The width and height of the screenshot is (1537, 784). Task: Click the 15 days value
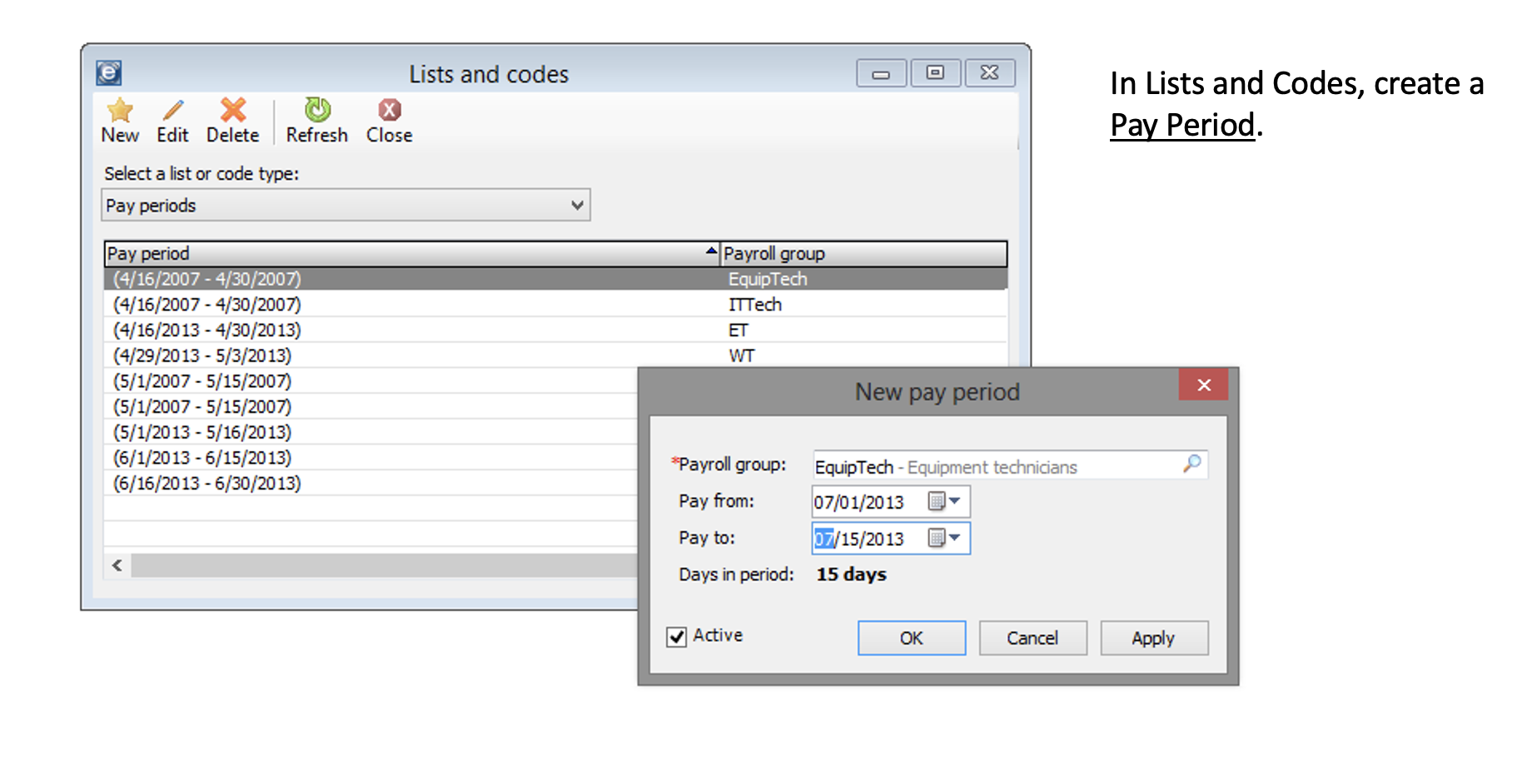pyautogui.click(x=851, y=574)
